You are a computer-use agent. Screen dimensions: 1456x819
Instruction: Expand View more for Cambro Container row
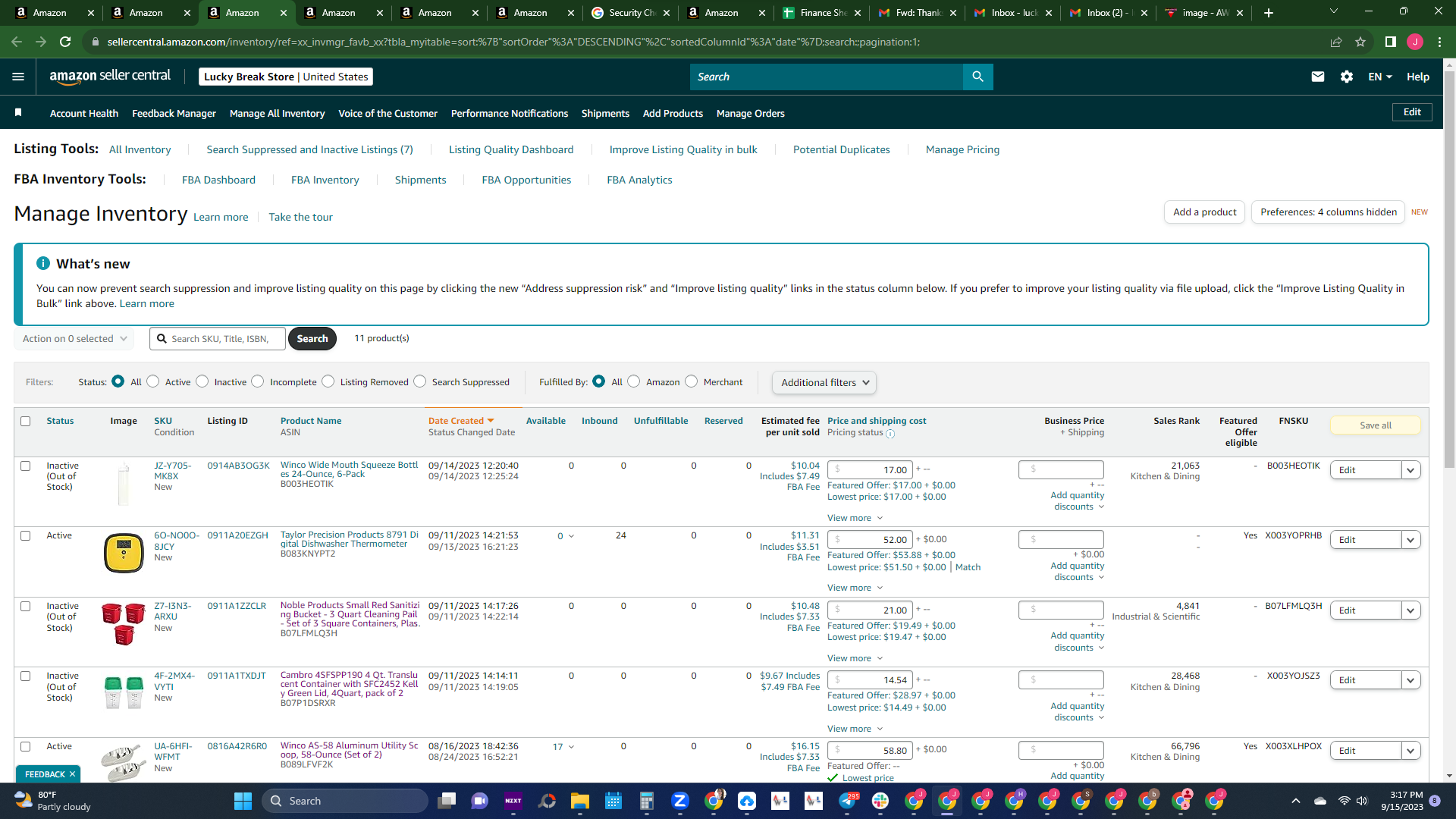(855, 729)
